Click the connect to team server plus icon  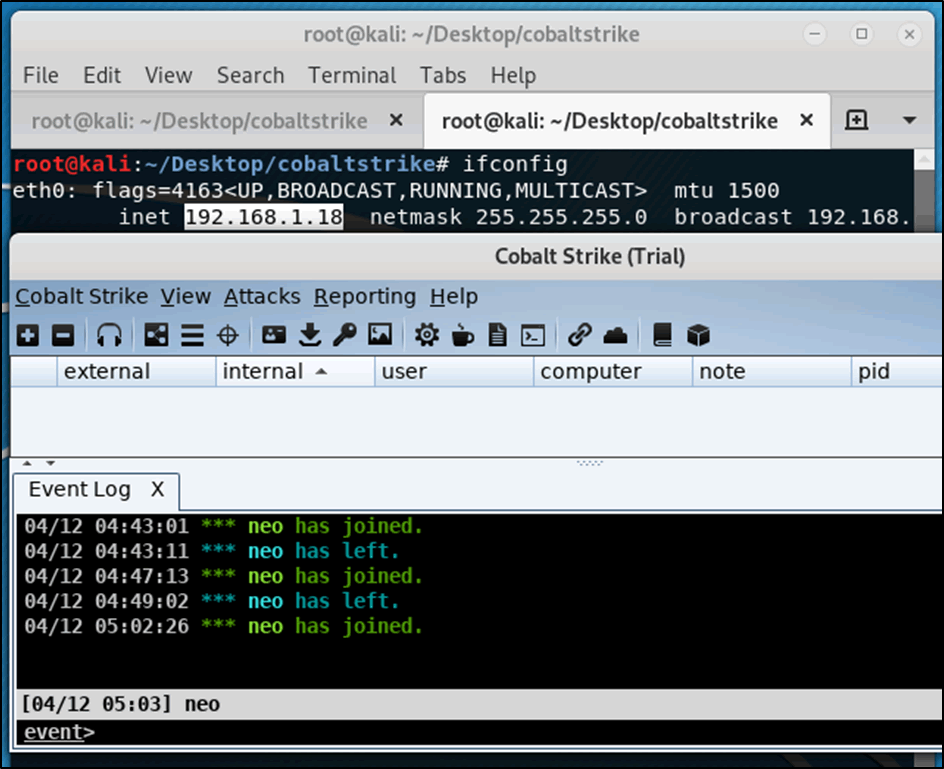(28, 335)
